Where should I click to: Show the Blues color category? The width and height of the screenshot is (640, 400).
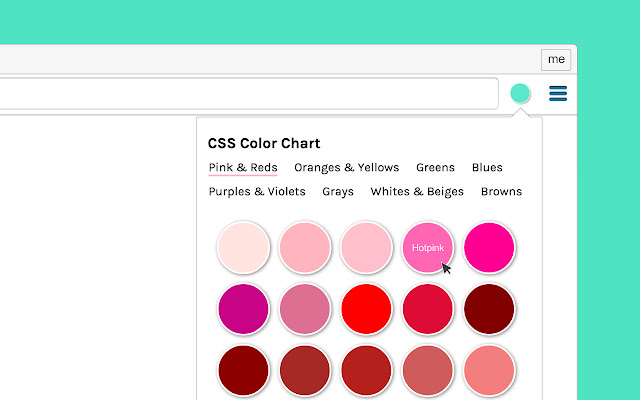(487, 168)
